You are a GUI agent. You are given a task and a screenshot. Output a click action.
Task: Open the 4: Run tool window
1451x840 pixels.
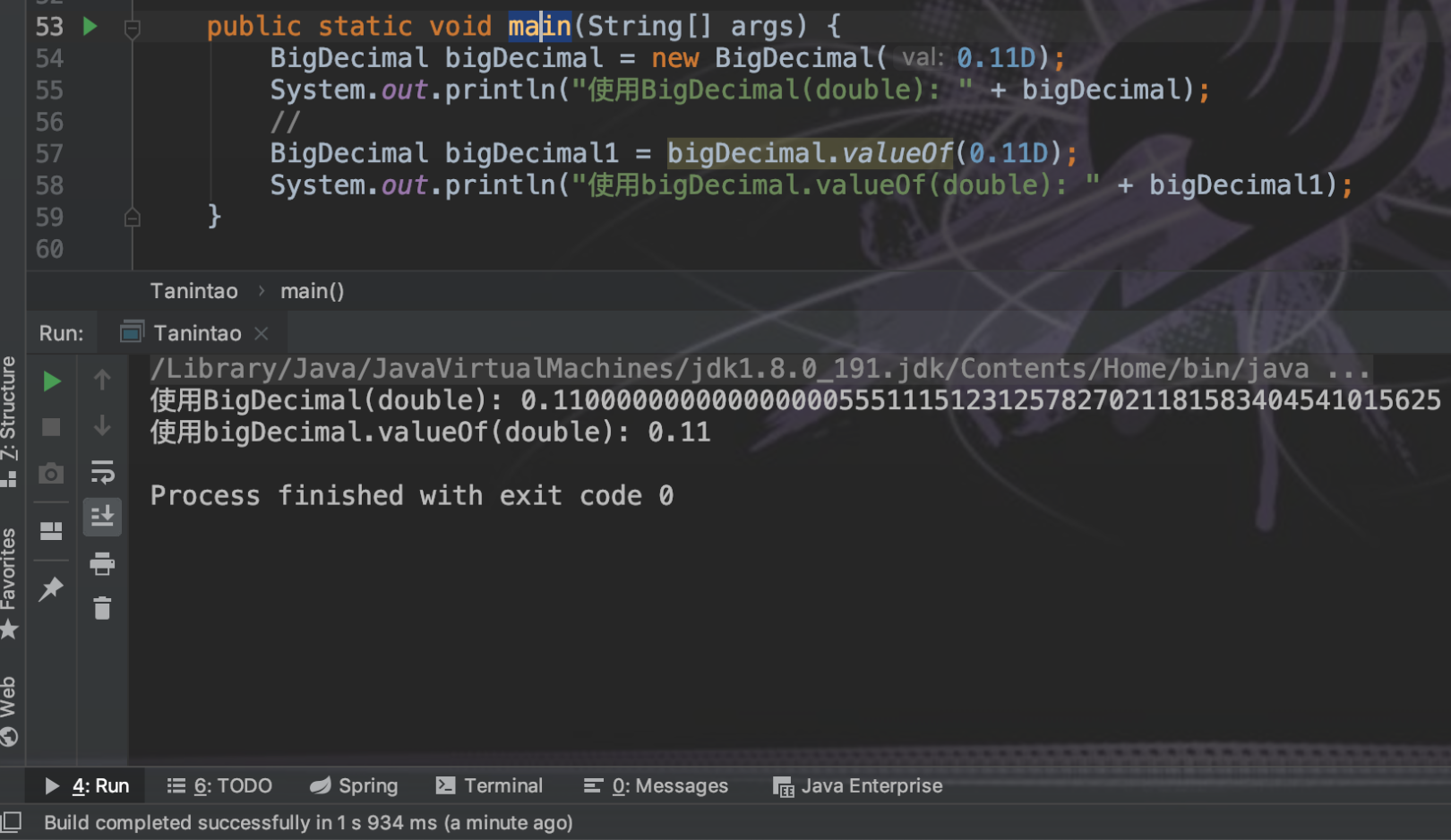pos(87,785)
